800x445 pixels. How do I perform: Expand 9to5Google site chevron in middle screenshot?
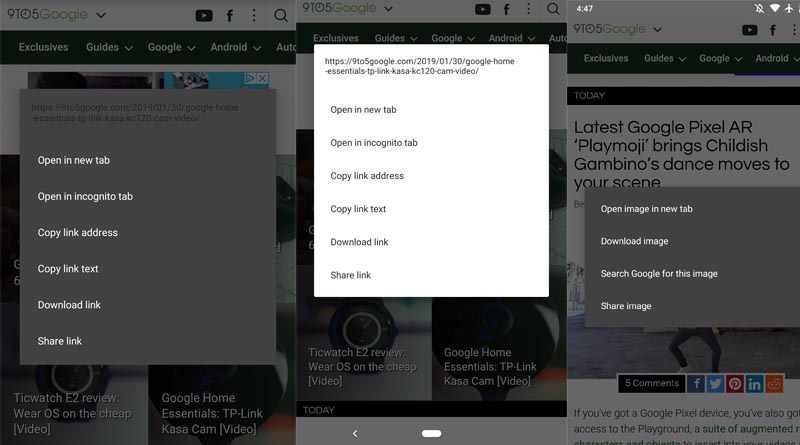tap(388, 9)
